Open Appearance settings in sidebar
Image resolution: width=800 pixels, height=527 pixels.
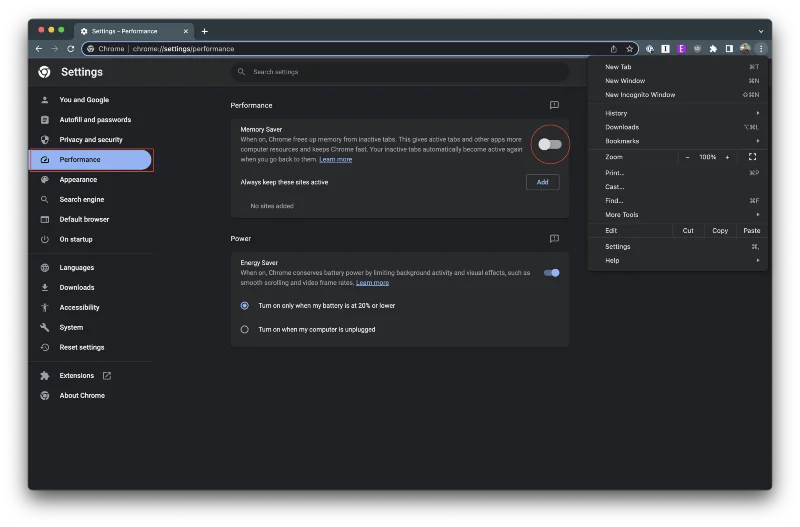point(78,180)
